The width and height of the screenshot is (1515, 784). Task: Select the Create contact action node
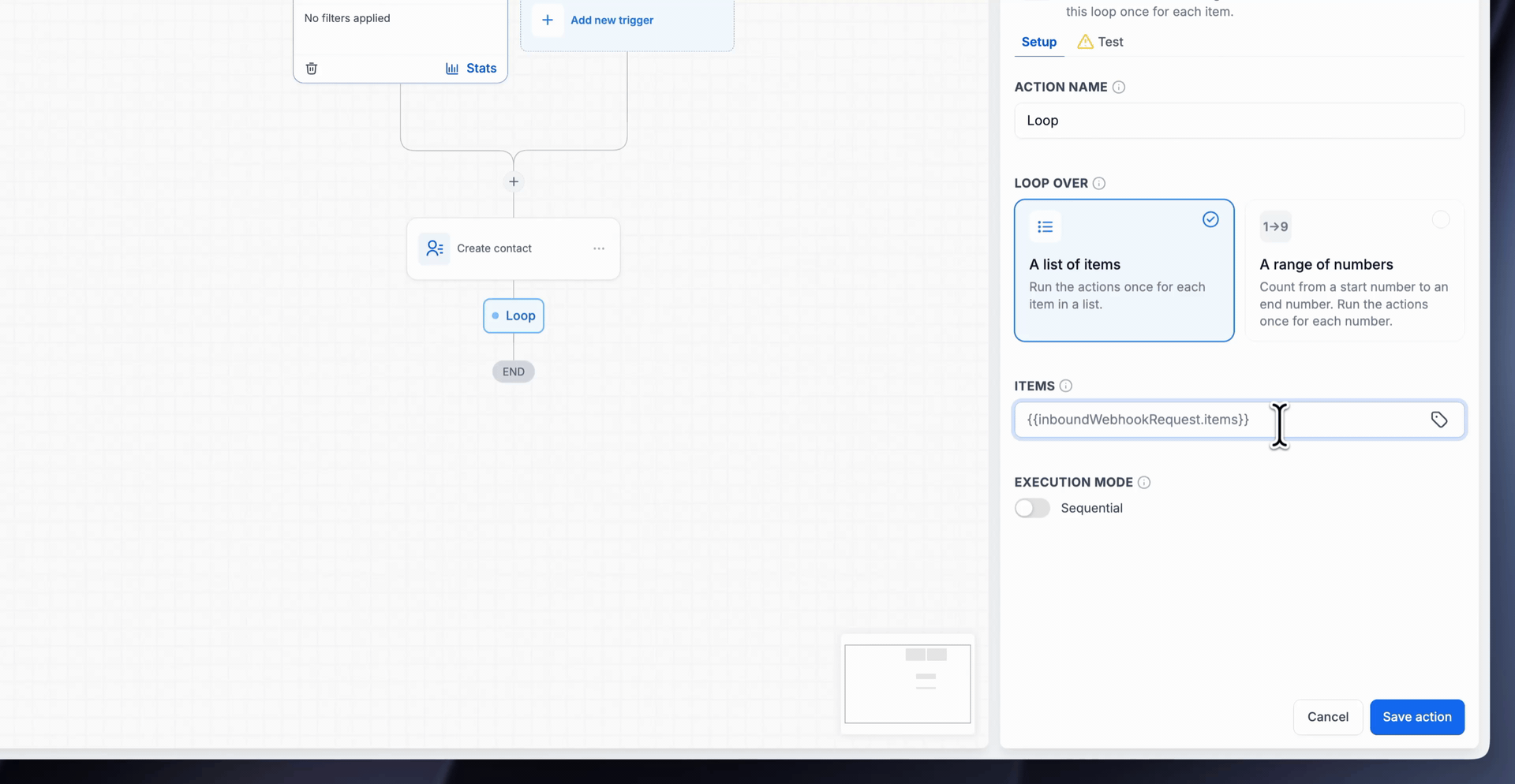point(514,248)
